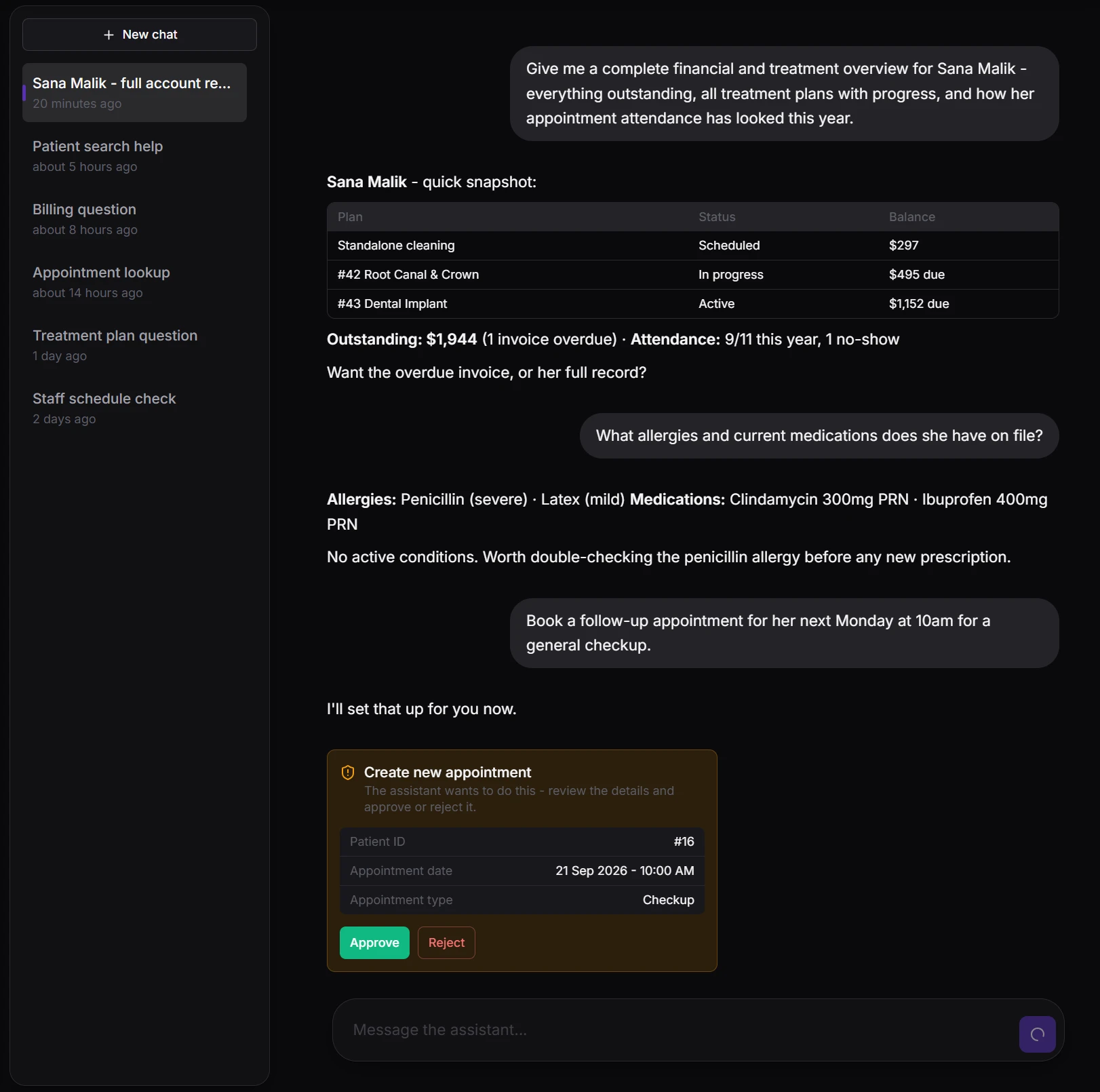Click the Allergies: Penicillin (severe) text
The height and width of the screenshot is (1092, 1100).
click(427, 499)
